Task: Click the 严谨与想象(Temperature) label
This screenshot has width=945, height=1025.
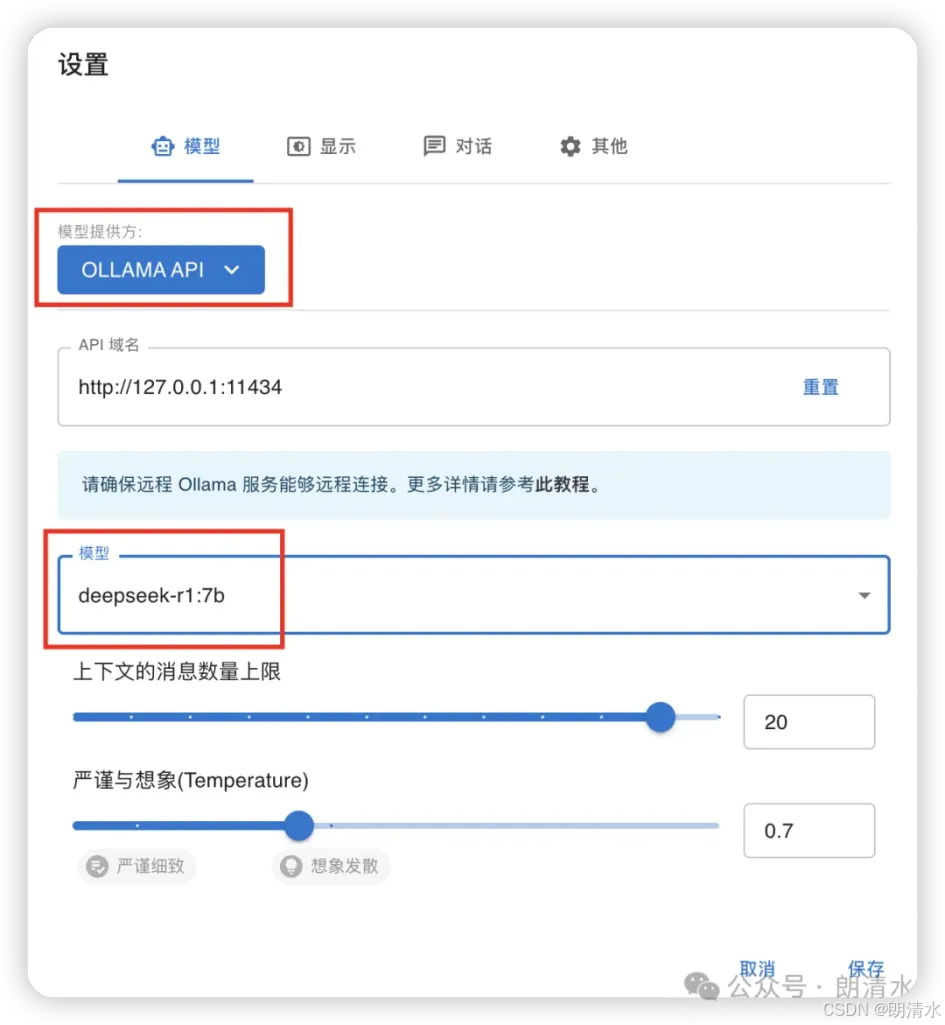Action: 190,781
